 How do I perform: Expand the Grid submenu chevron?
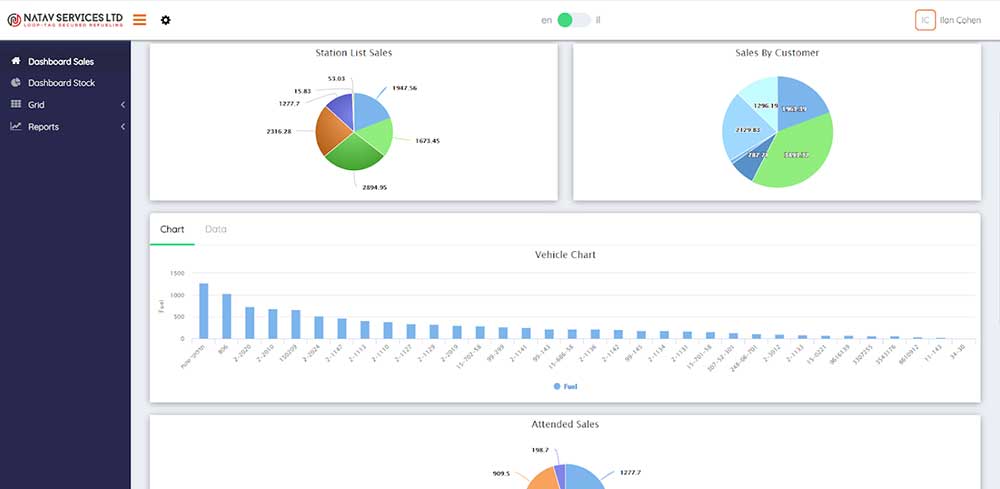tap(123, 105)
